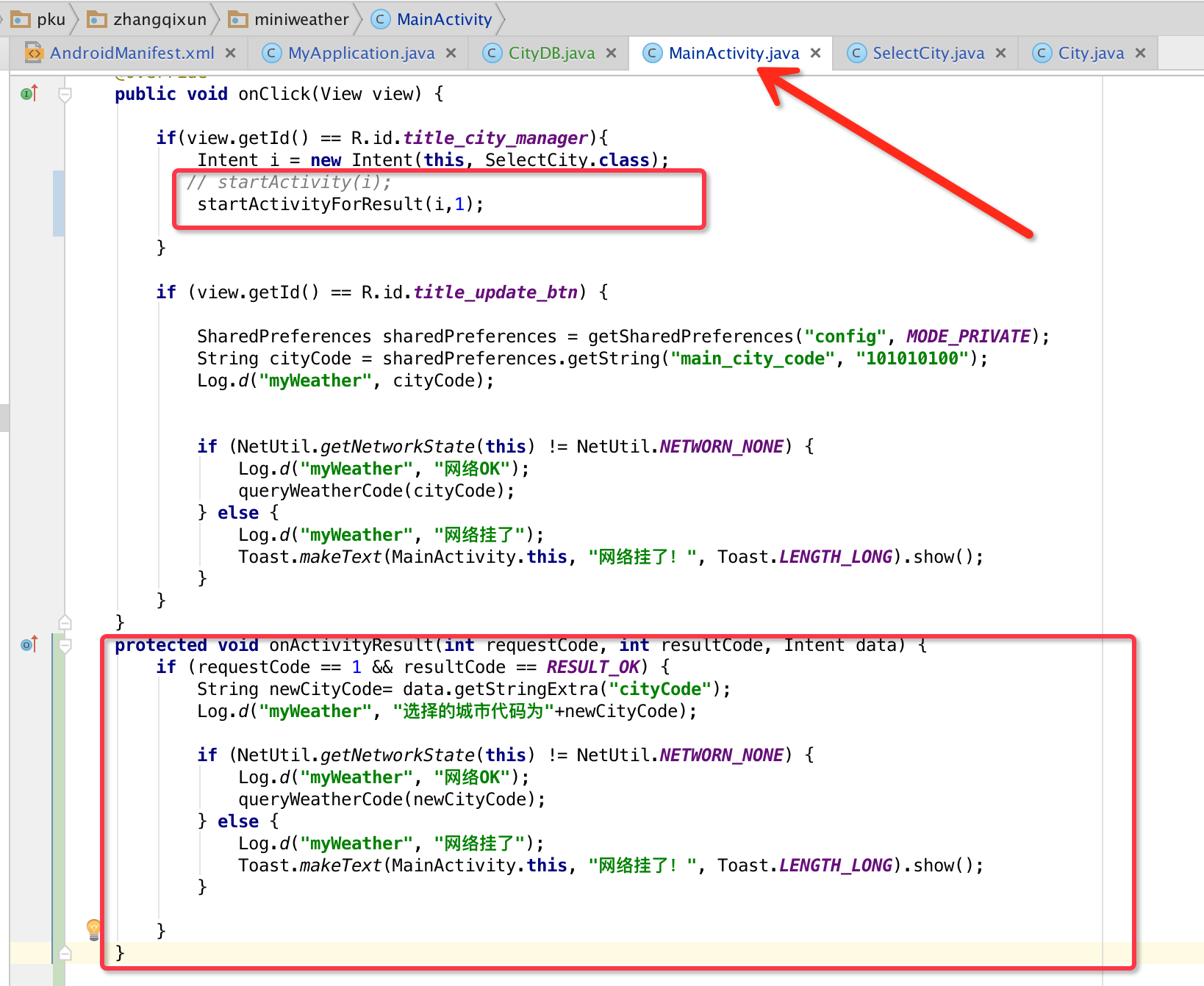Viewport: 1204px width, 986px height.
Task: Click the miniweather breadcrumb
Action: (x=301, y=19)
